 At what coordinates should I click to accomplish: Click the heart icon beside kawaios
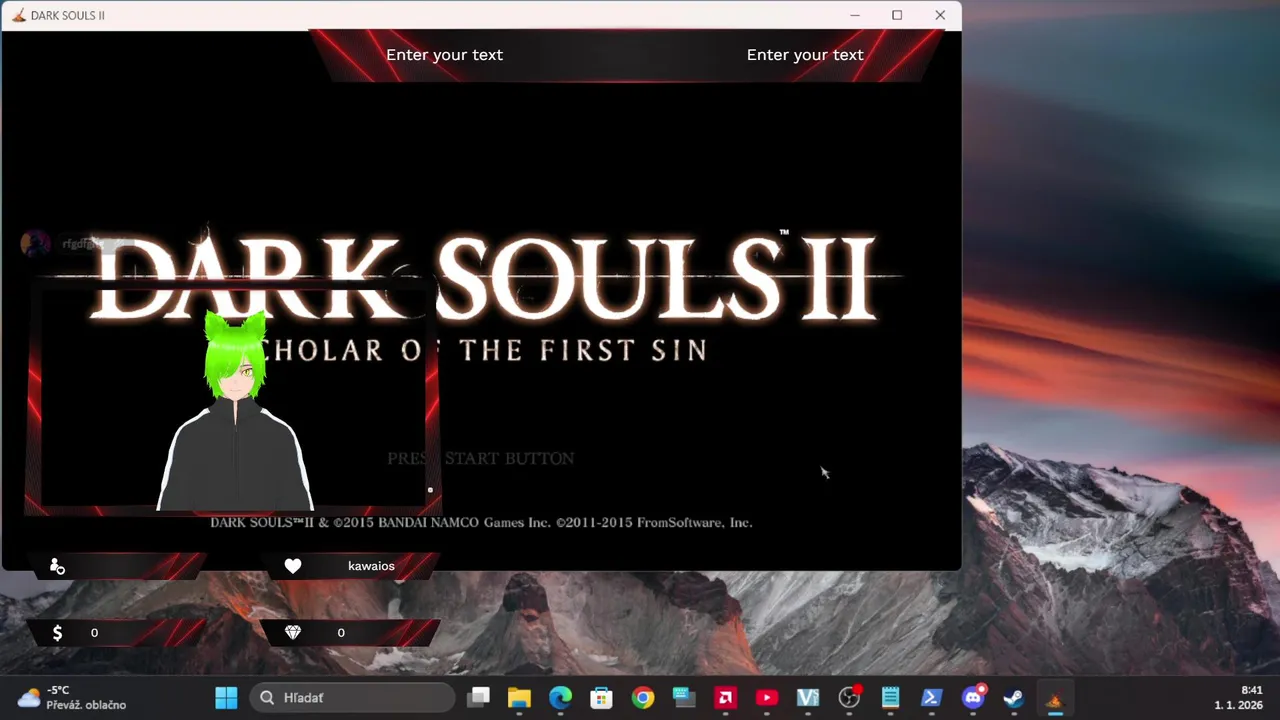point(293,566)
